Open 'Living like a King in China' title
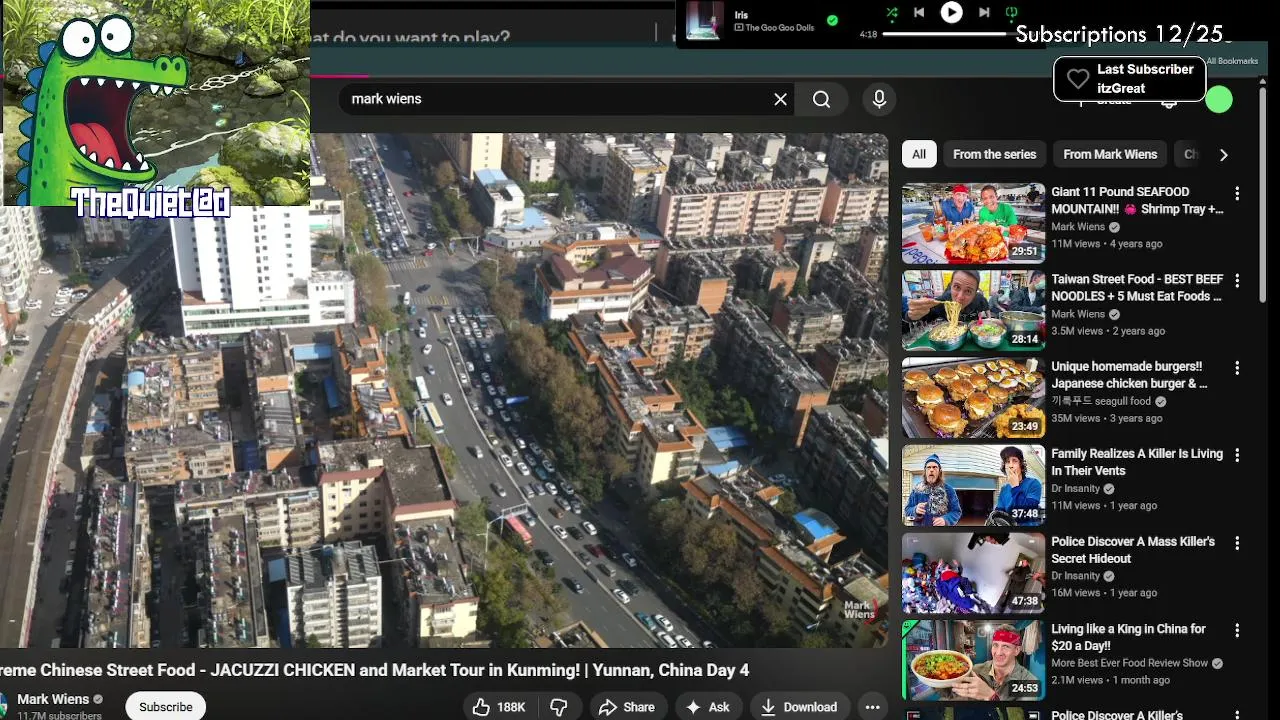The image size is (1280, 720). tap(1128, 637)
